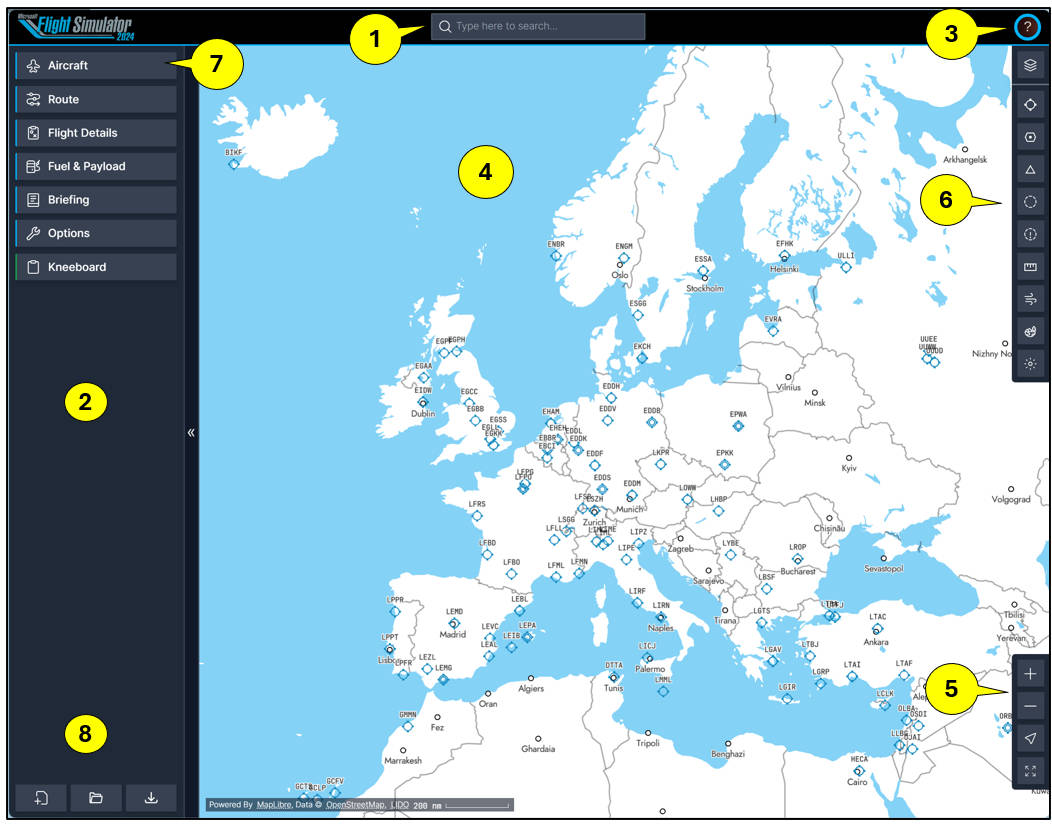Select the measure distance ruler tool
1052x825 pixels.
click(x=1030, y=265)
